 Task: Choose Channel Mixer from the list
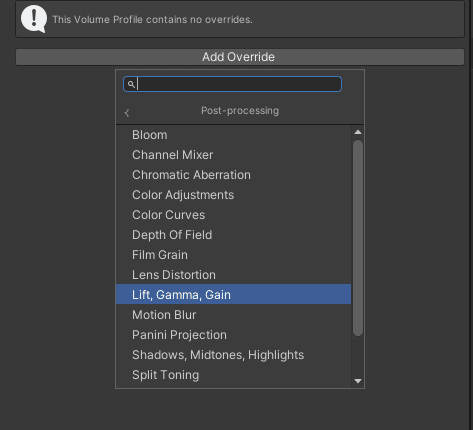coord(233,155)
